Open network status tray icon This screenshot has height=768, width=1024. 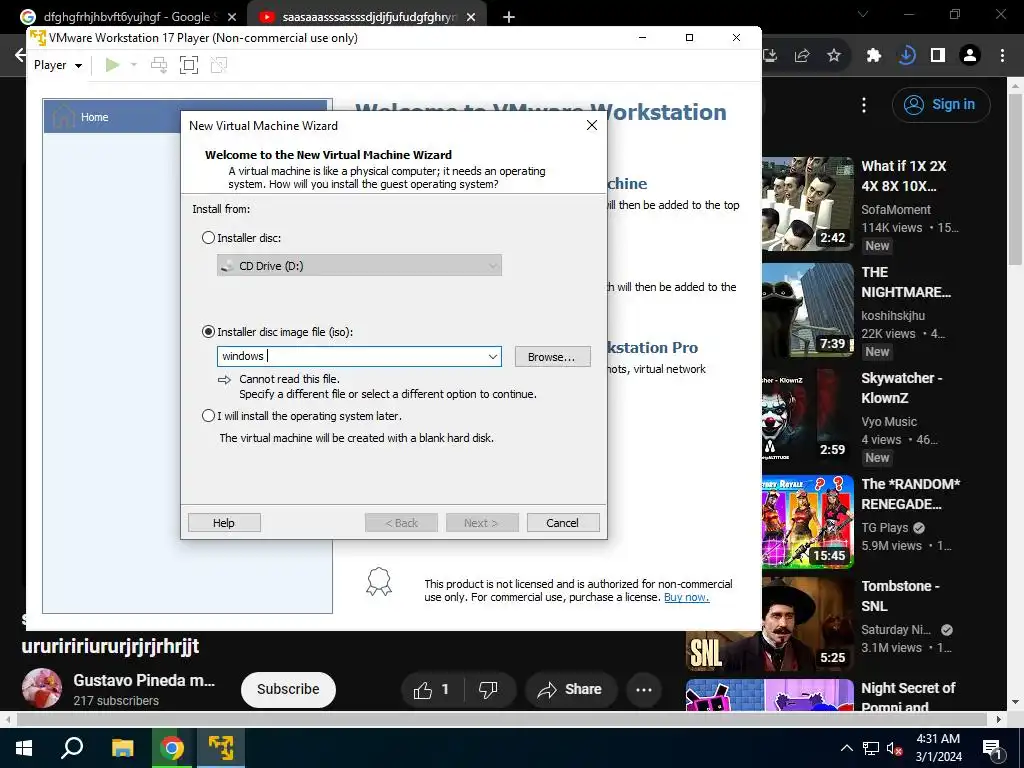(871, 748)
